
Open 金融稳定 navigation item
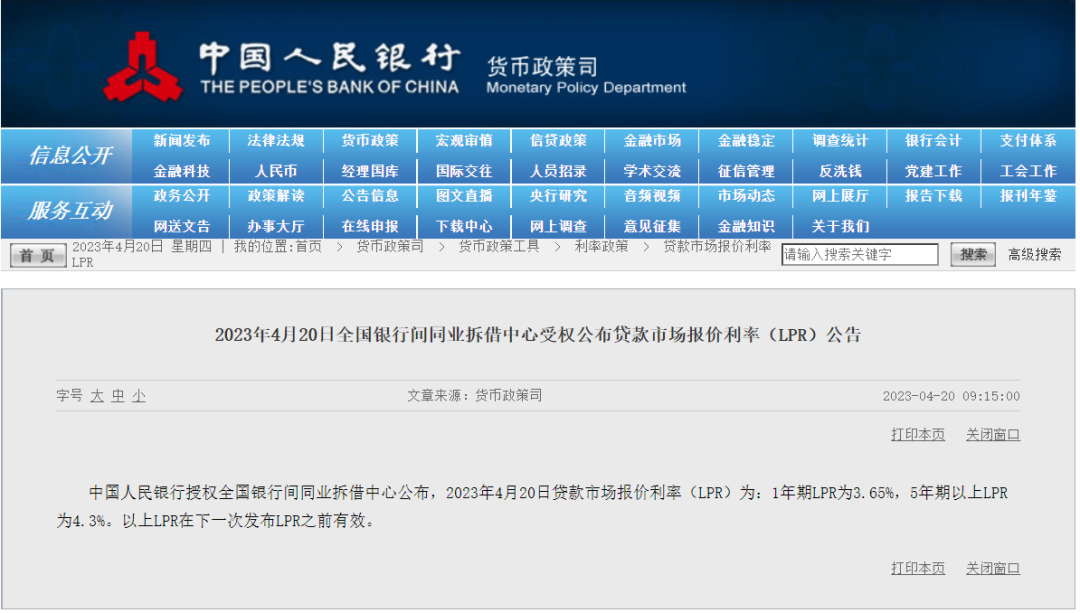click(747, 141)
